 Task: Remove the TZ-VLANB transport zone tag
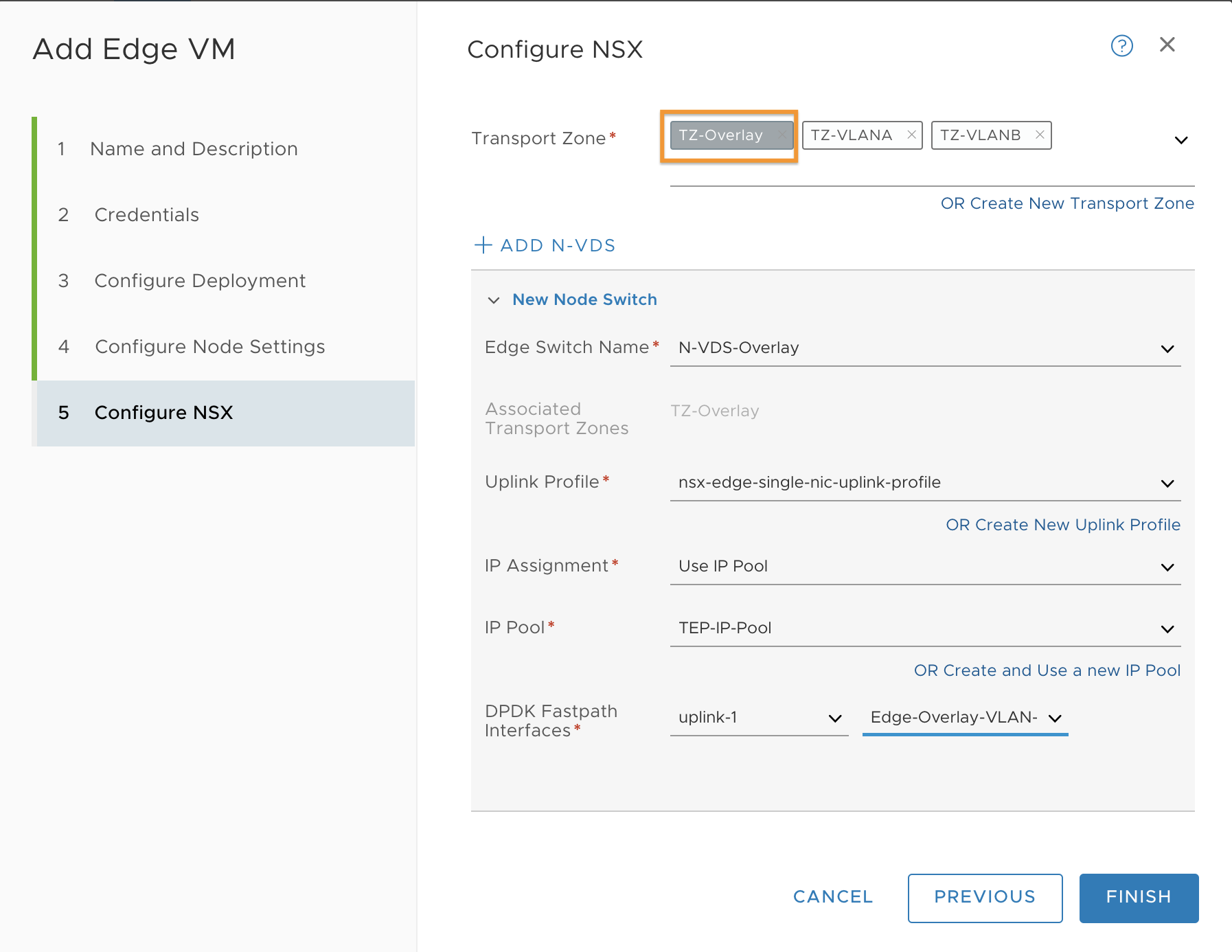(x=1040, y=135)
